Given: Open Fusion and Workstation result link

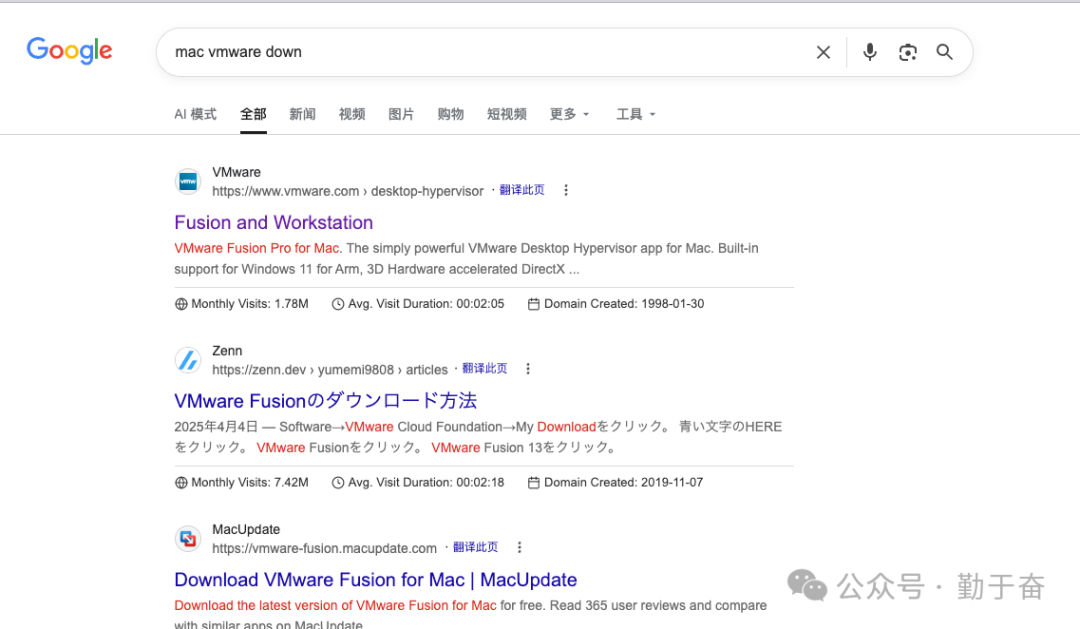Looking at the screenshot, I should (x=273, y=223).
